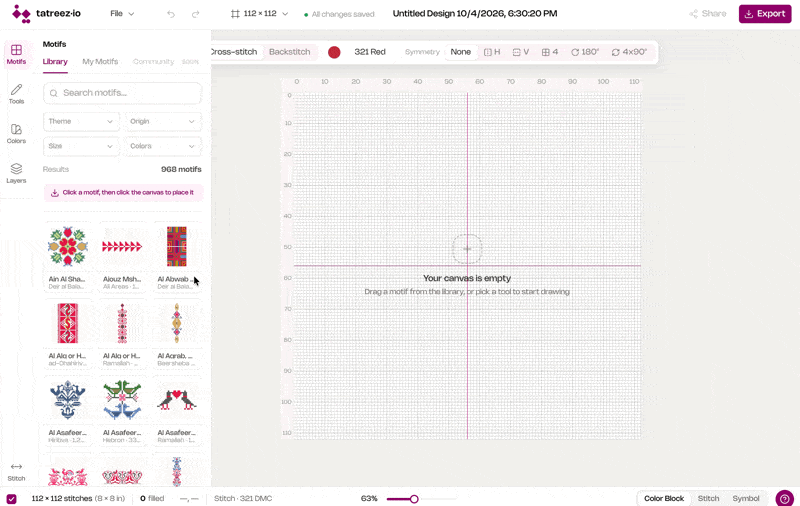Click the undo arrow

(171, 14)
